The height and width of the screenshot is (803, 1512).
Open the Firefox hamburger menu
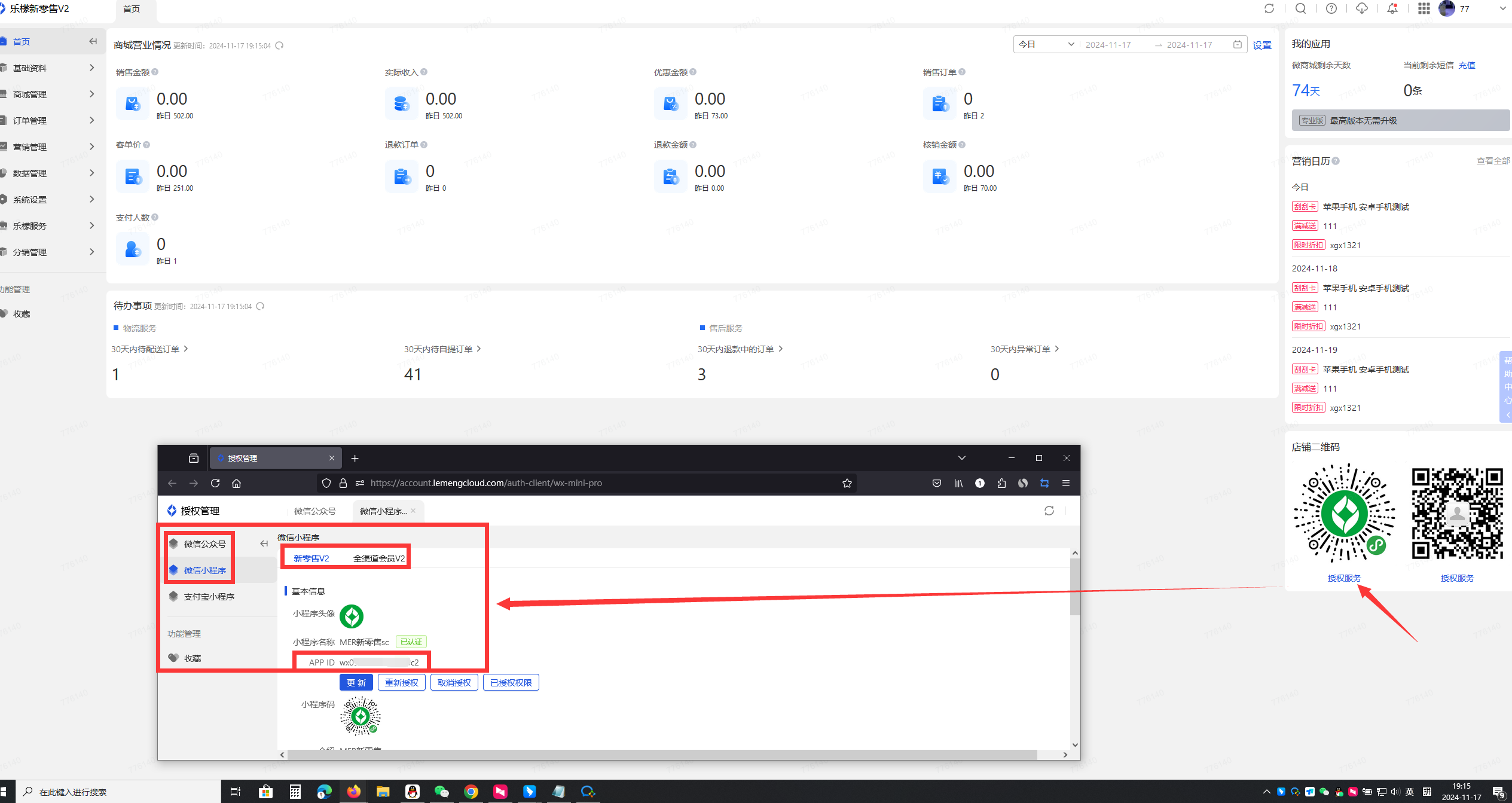[1065, 483]
